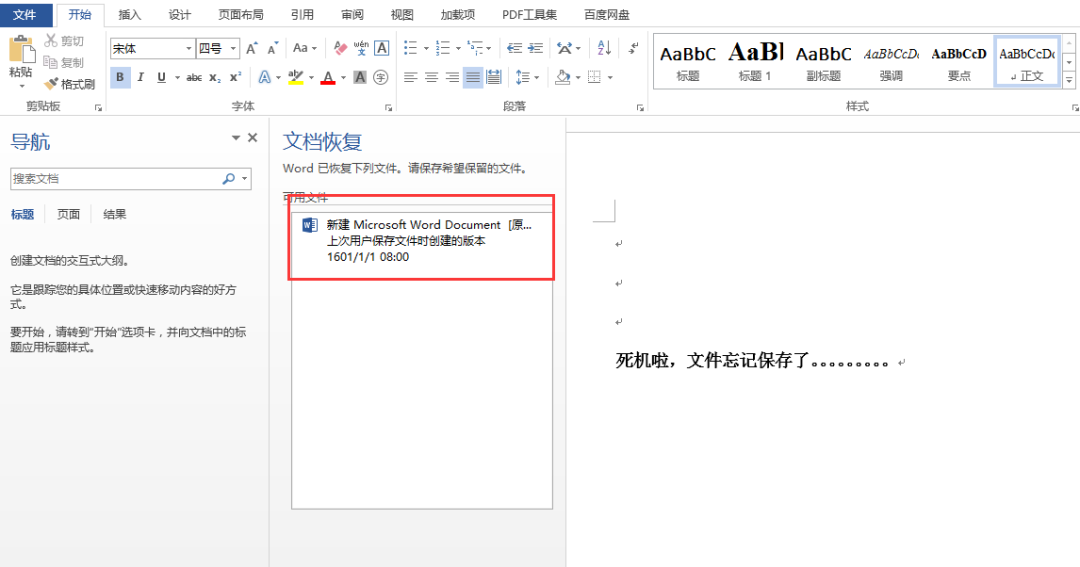
Task: Click the borders grid icon
Action: point(594,78)
